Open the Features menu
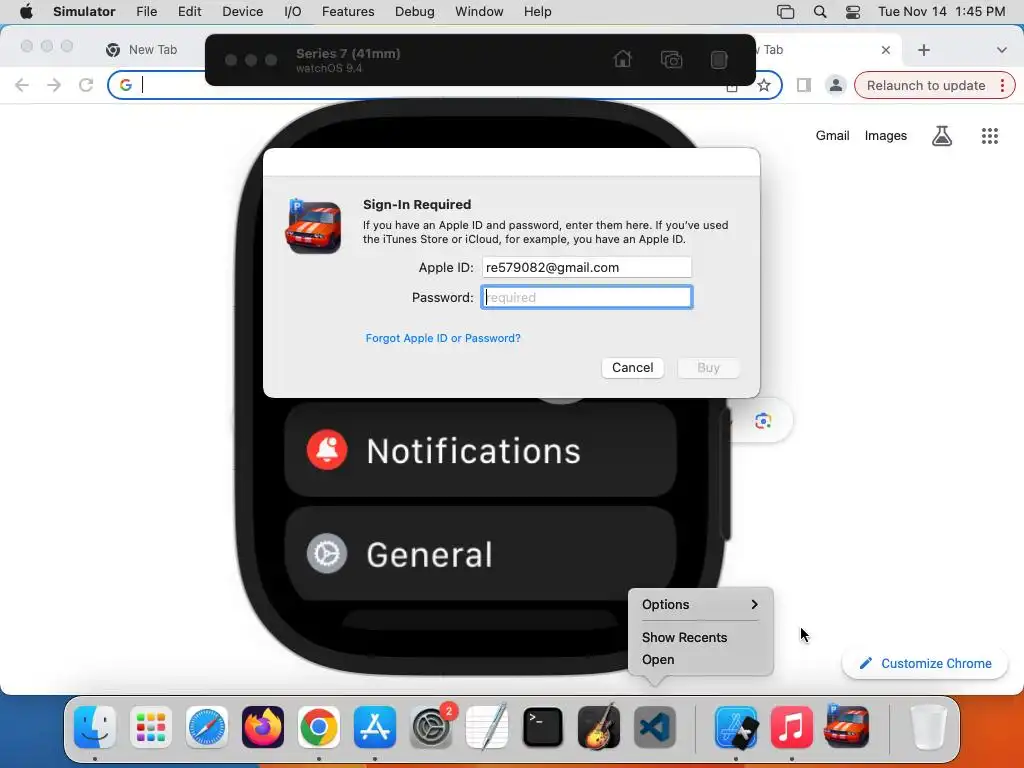Viewport: 1024px width, 768px height. click(348, 12)
